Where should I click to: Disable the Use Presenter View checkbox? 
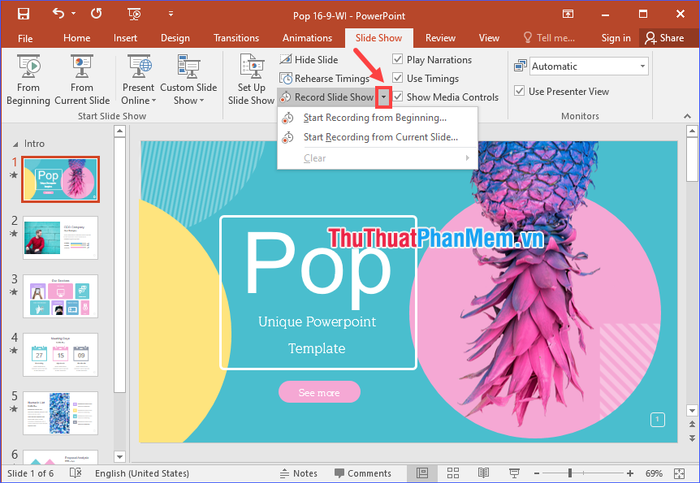[x=519, y=92]
